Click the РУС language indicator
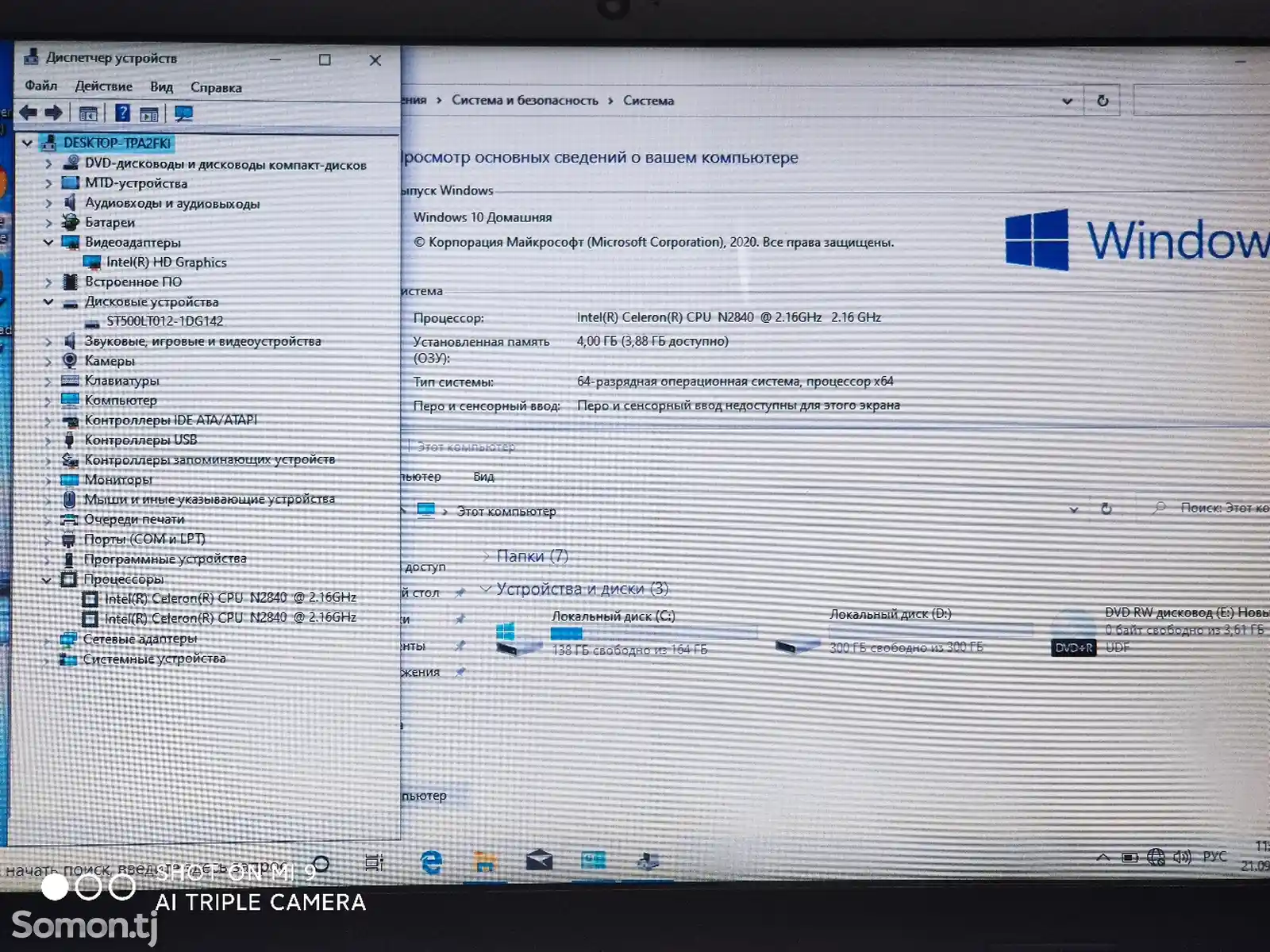This screenshot has width=1270, height=952. click(x=1215, y=857)
